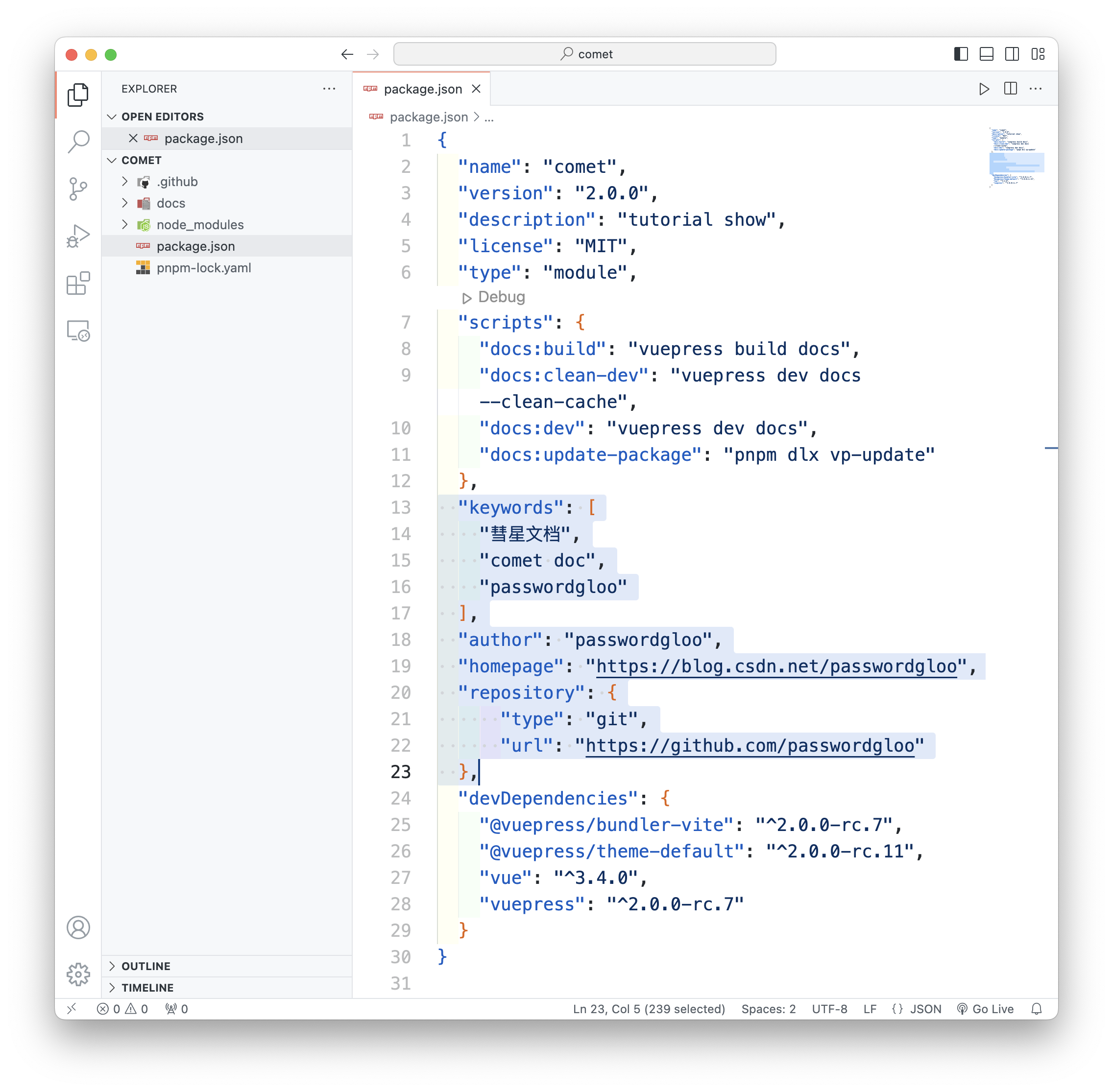Expand the OUTLINE section
This screenshot has height=1092, width=1113.
tap(145, 967)
